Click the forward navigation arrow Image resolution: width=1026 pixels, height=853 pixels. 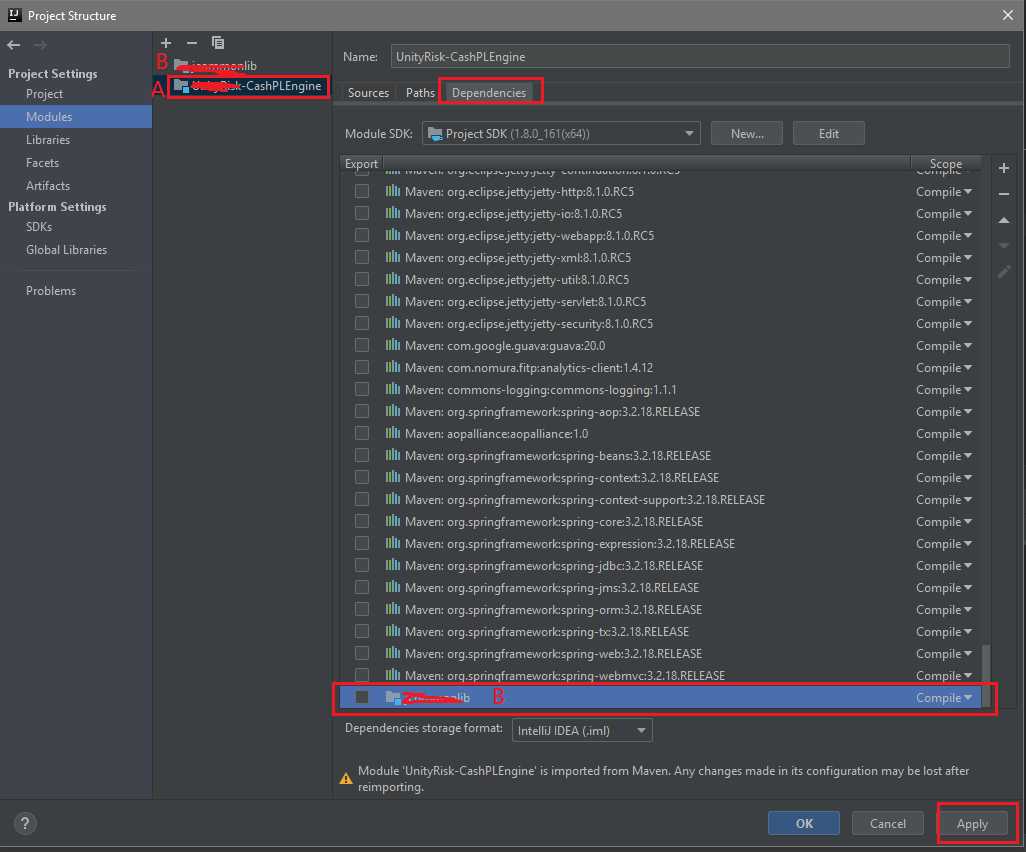pos(40,45)
